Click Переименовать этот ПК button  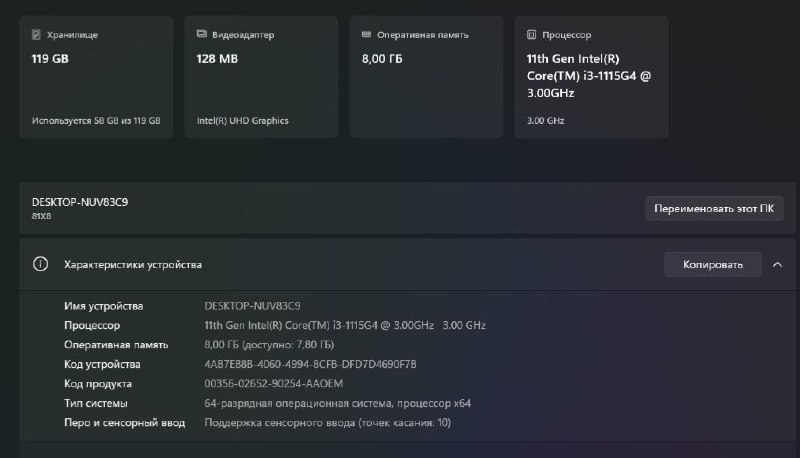(714, 209)
